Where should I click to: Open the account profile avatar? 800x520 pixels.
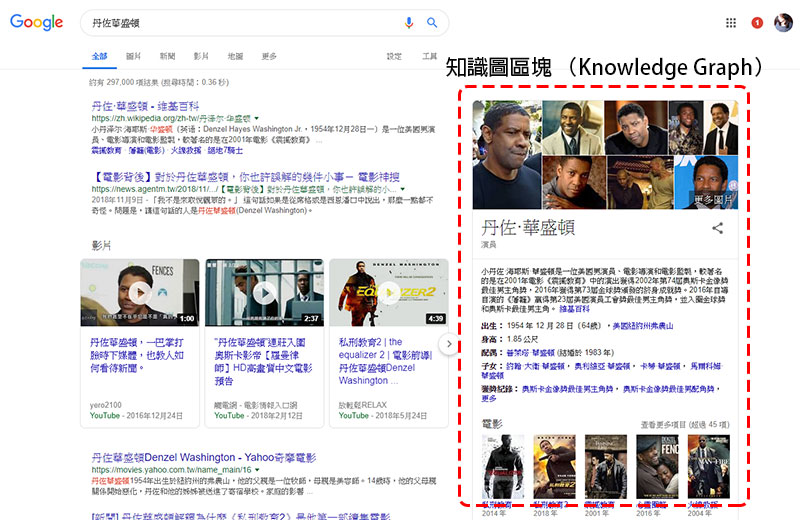(783, 22)
